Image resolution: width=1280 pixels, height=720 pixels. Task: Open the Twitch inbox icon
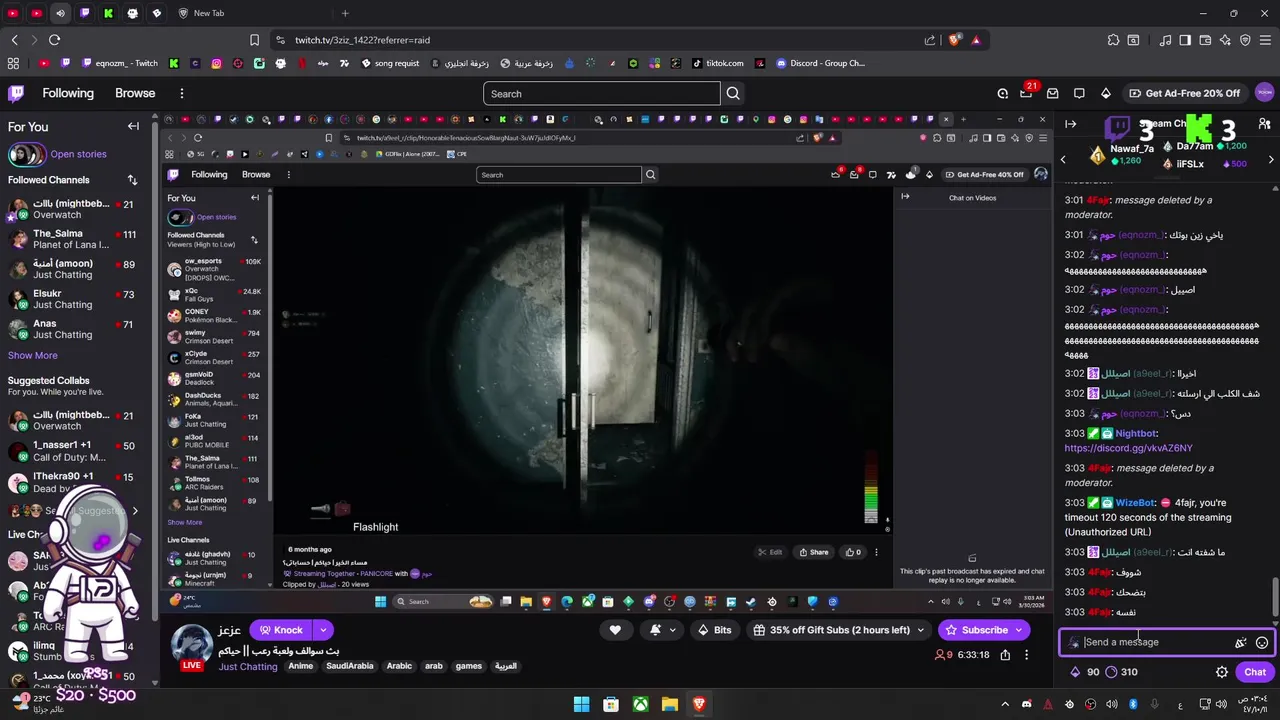pos(1053,93)
